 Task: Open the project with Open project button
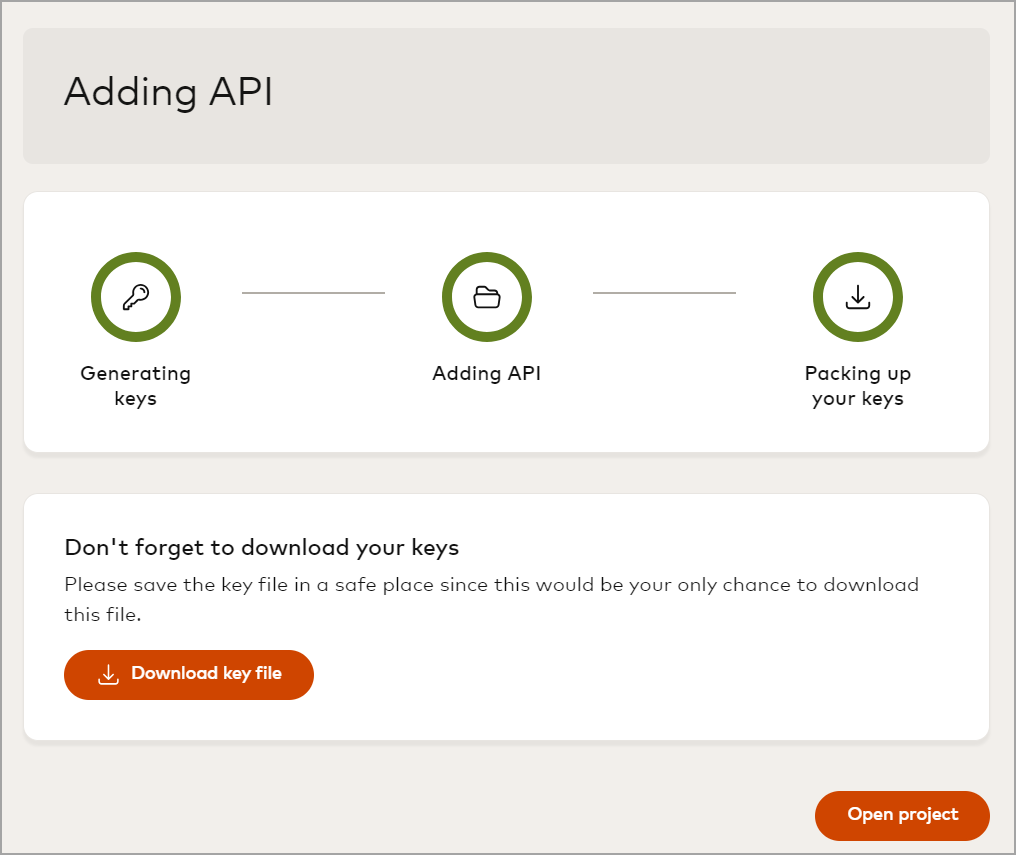coord(902,815)
